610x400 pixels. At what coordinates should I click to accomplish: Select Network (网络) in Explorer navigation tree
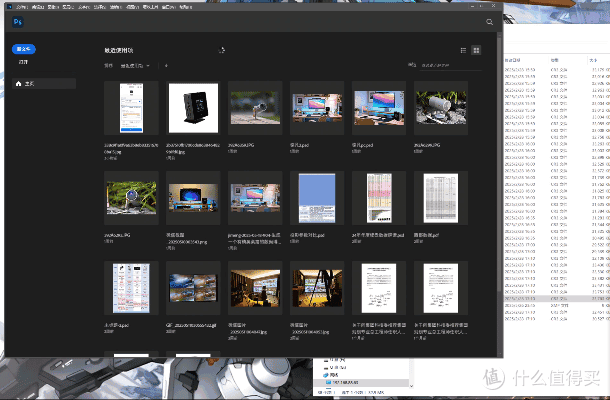(x=331, y=375)
